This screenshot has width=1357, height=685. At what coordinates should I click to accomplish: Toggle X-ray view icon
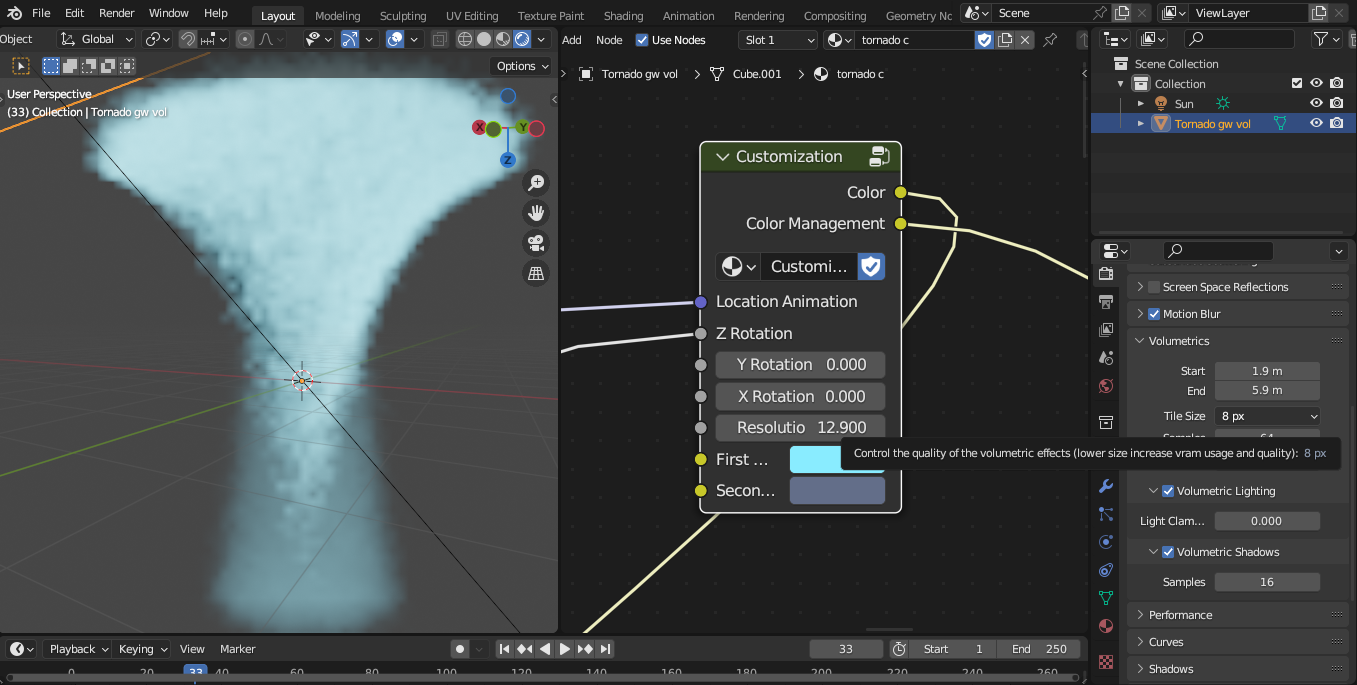coord(439,39)
